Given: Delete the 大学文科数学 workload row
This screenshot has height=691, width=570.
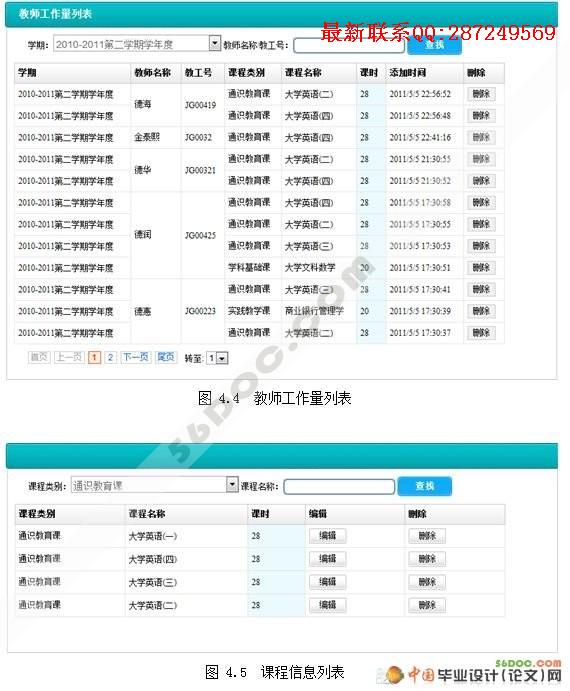Looking at the screenshot, I should point(481,267).
